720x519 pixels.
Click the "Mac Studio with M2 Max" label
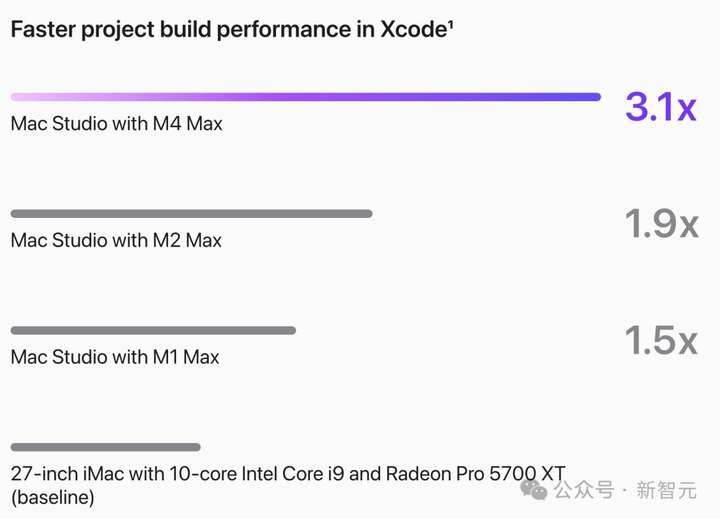[x=116, y=240]
